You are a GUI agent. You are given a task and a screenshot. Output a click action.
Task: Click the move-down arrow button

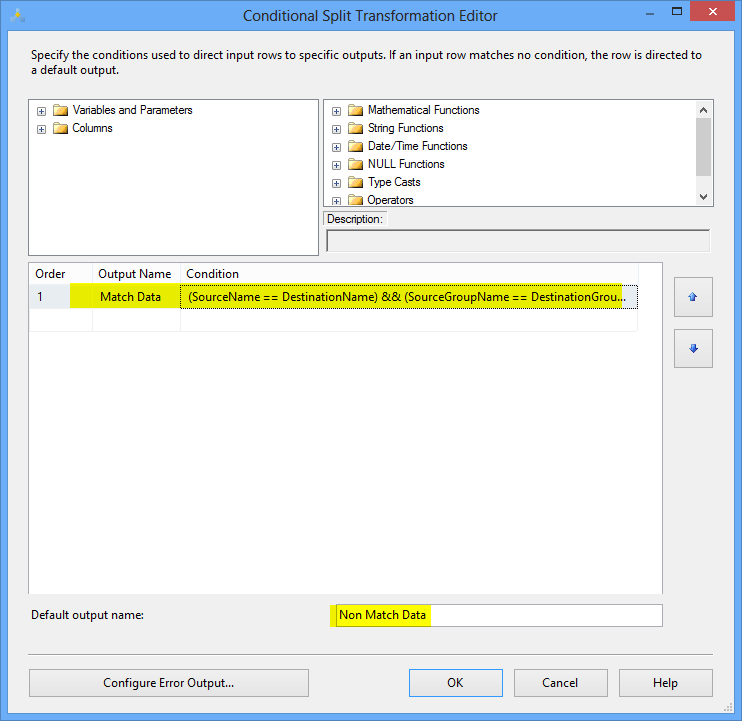click(x=693, y=349)
